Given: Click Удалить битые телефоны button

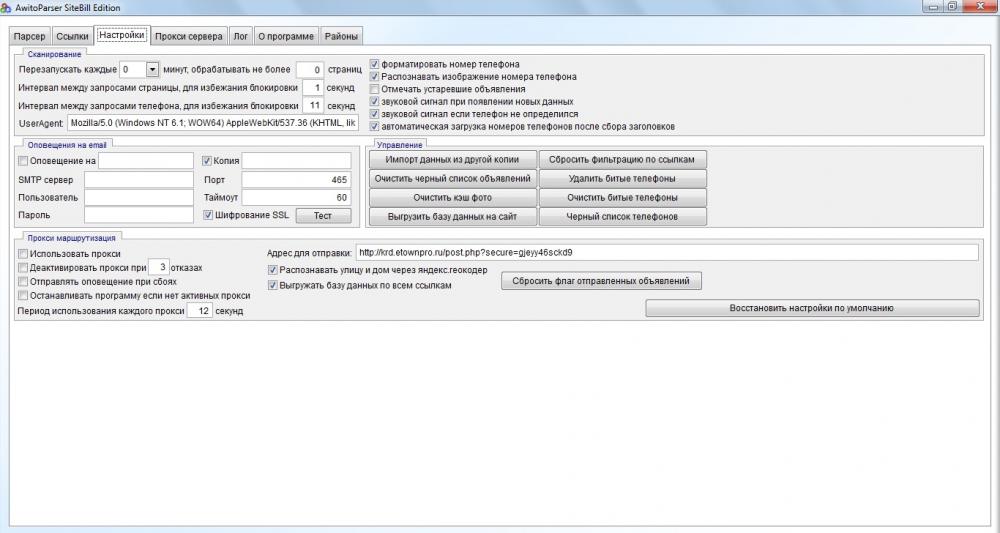Looking at the screenshot, I should 622,179.
